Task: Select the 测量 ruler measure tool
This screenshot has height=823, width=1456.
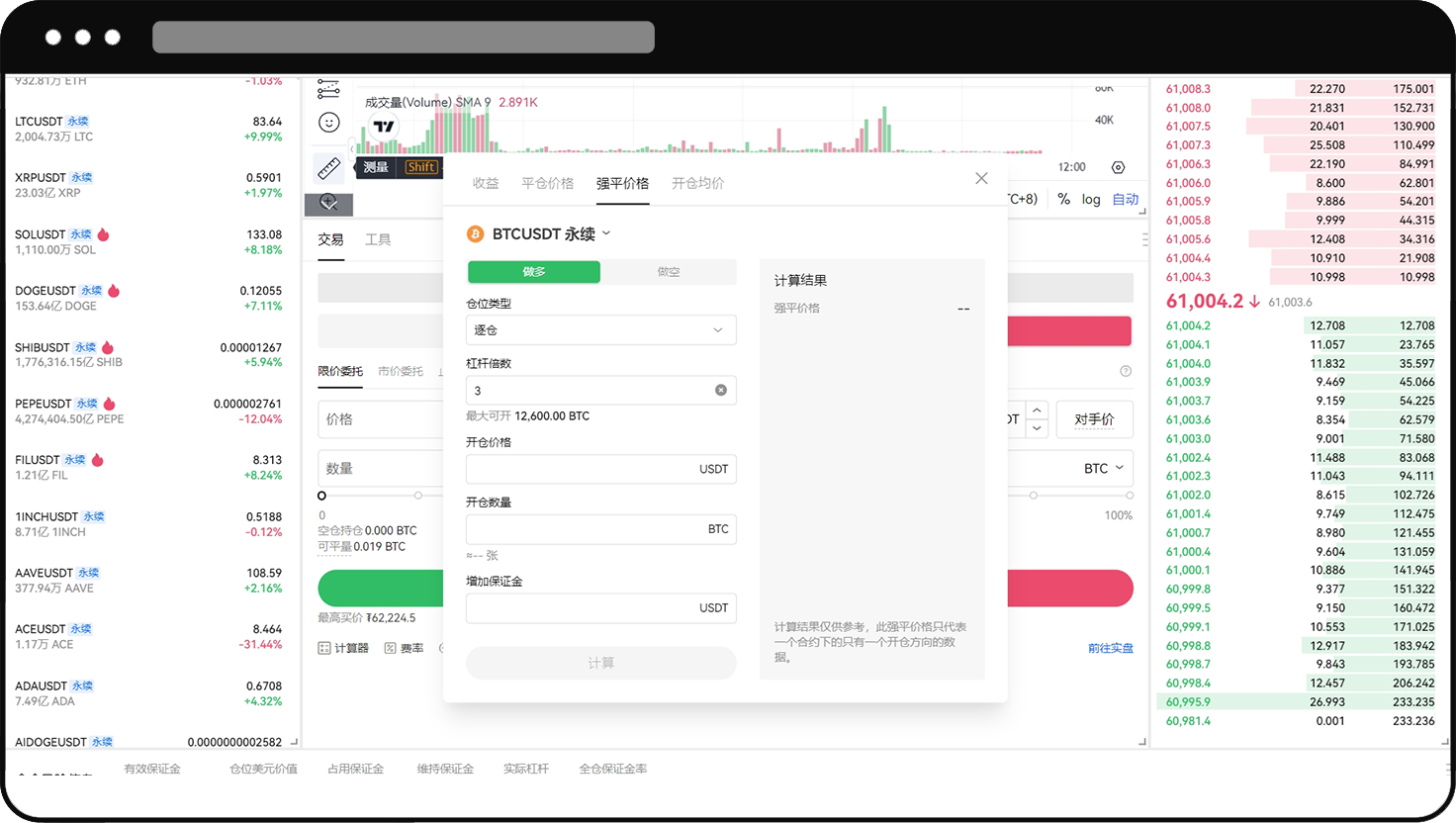Action: (x=328, y=168)
